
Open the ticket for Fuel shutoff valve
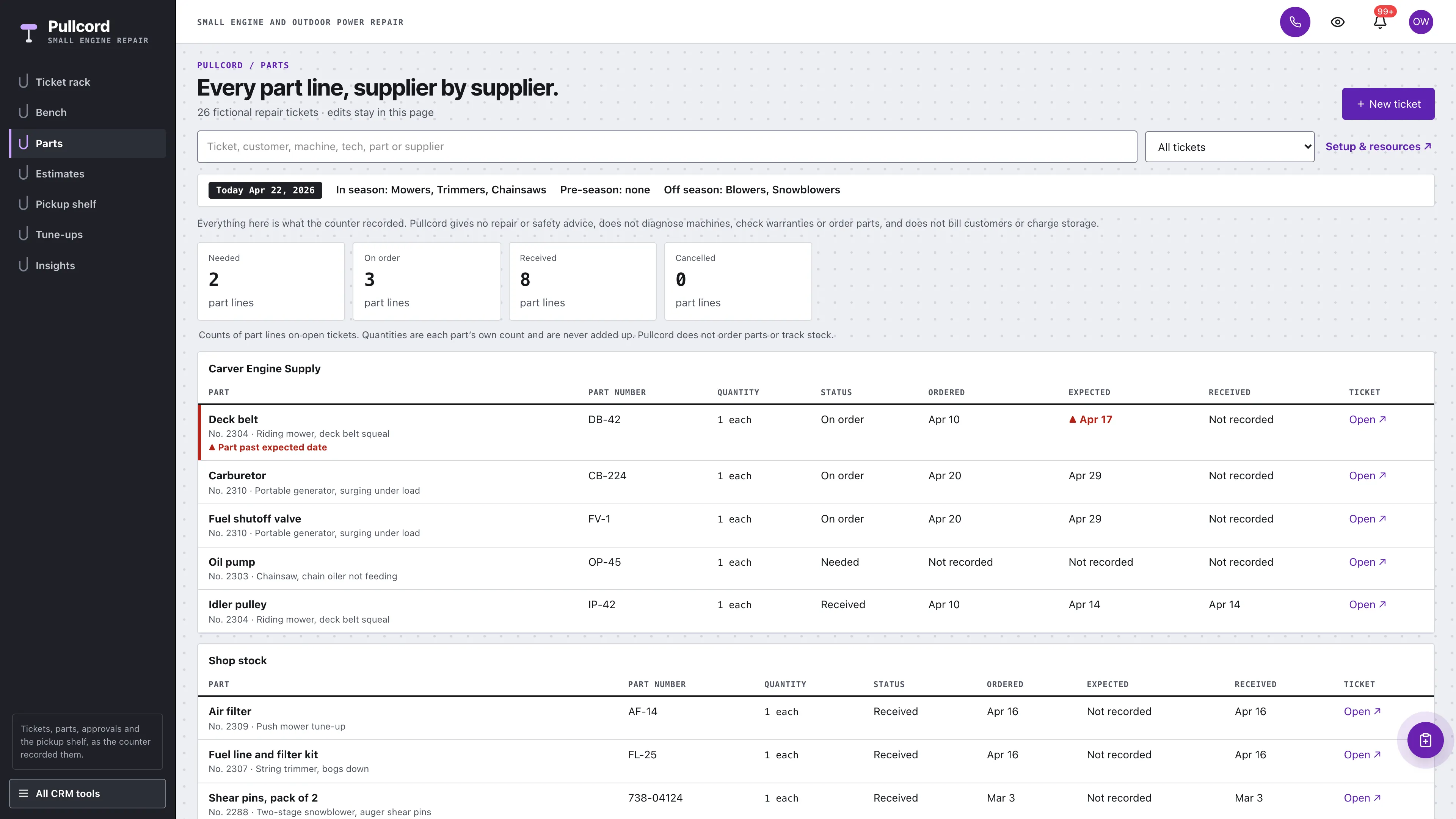1367,519
